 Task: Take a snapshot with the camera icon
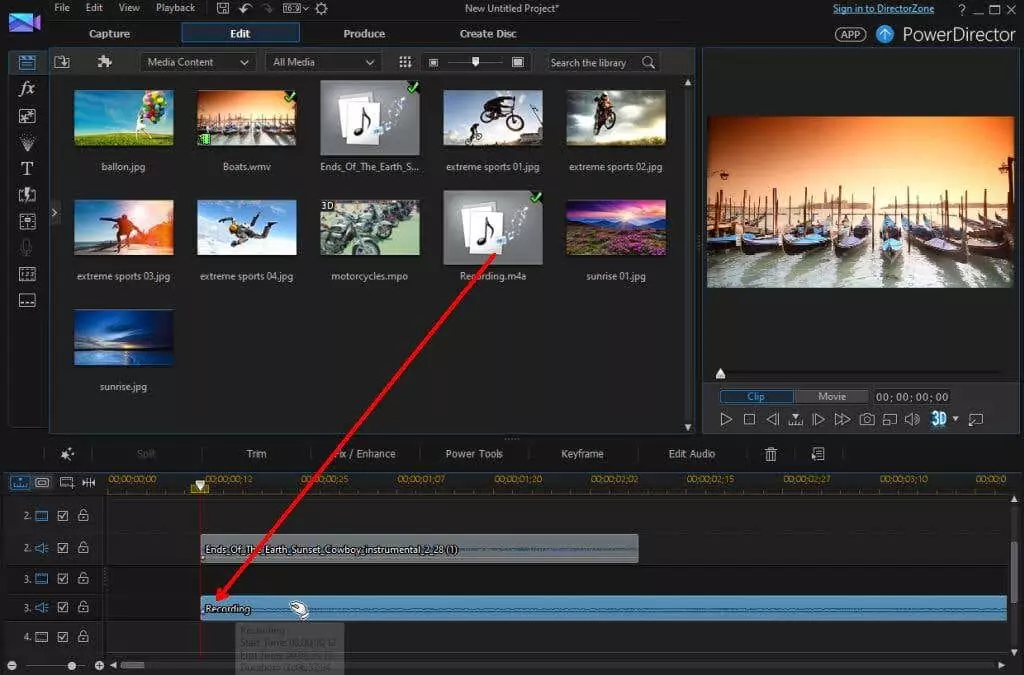(x=867, y=419)
